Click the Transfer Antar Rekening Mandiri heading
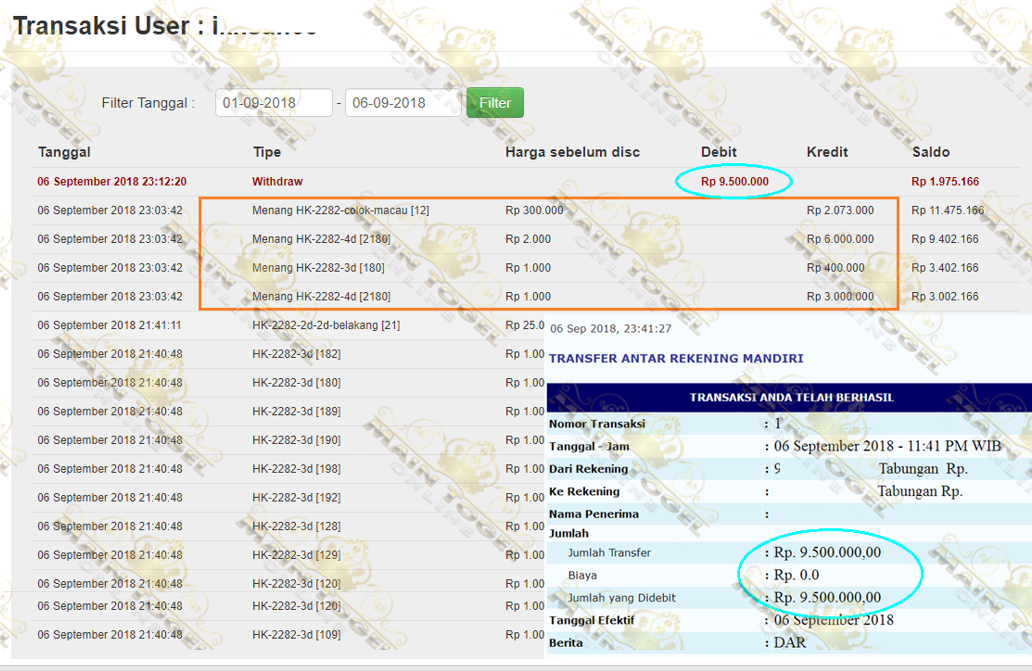 [x=676, y=358]
